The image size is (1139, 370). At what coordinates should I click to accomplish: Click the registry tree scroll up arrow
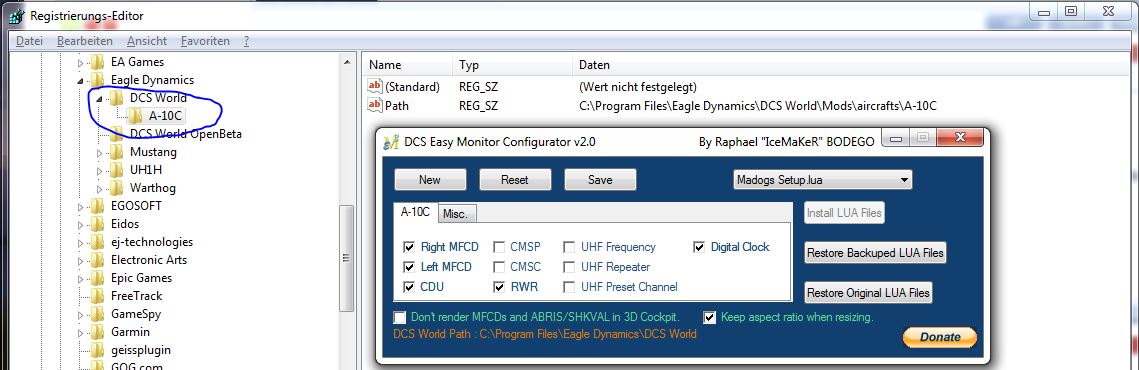pos(347,63)
